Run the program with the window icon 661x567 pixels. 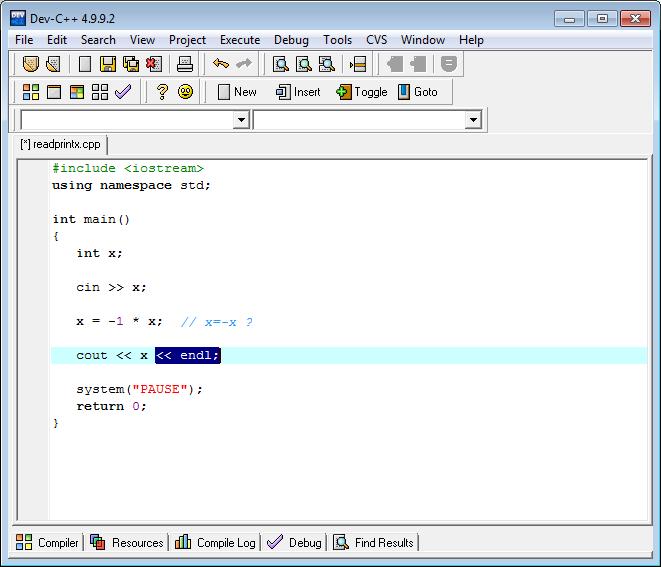(54, 91)
